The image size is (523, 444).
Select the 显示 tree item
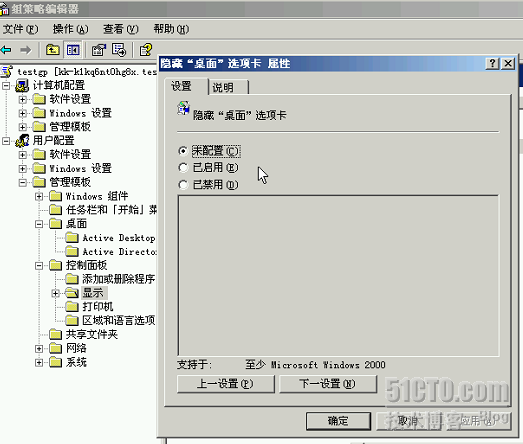coord(93,293)
